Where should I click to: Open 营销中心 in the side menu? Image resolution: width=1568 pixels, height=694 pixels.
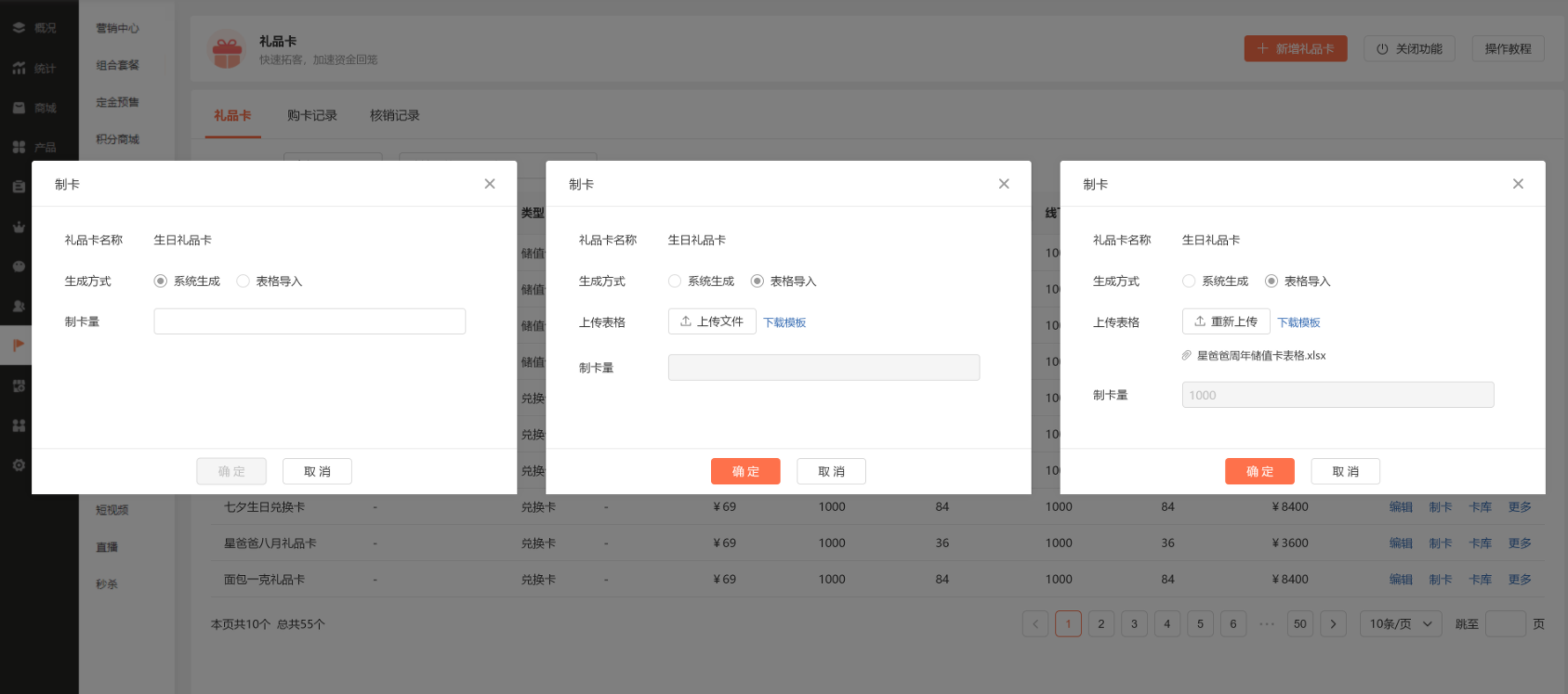click(118, 28)
